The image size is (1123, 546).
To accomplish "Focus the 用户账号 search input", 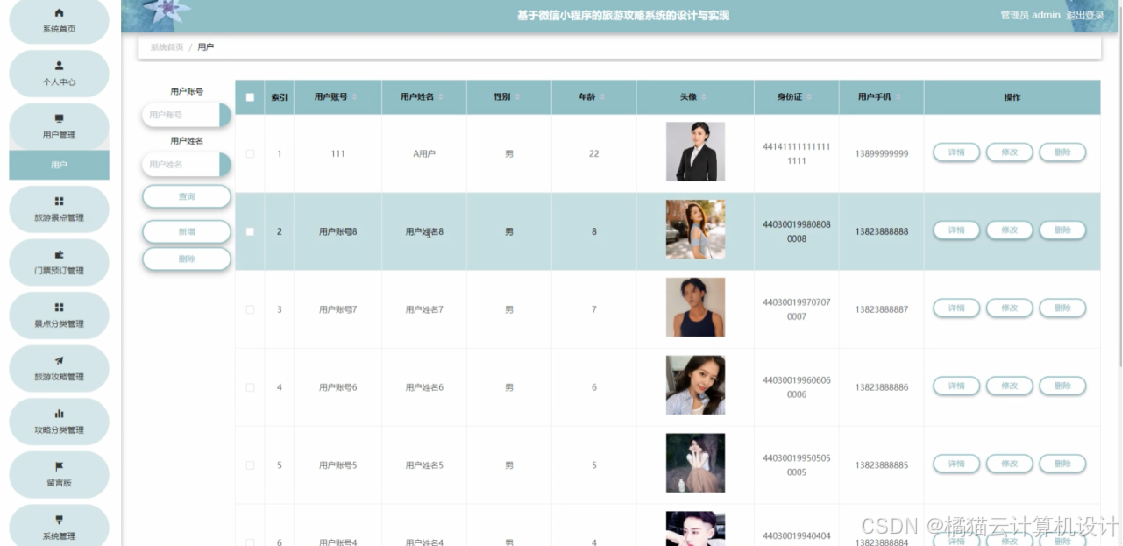I will 180,115.
